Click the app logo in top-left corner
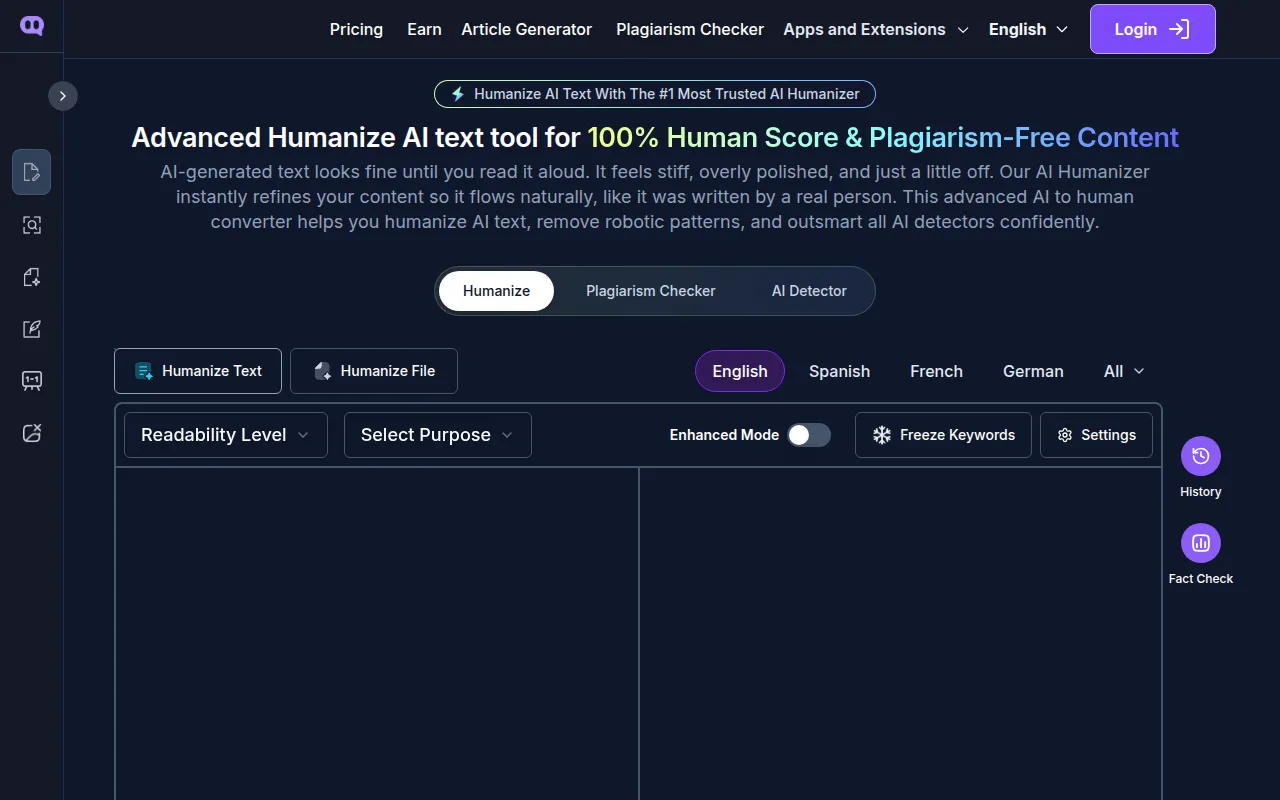Viewport: 1280px width, 800px height. point(31,25)
